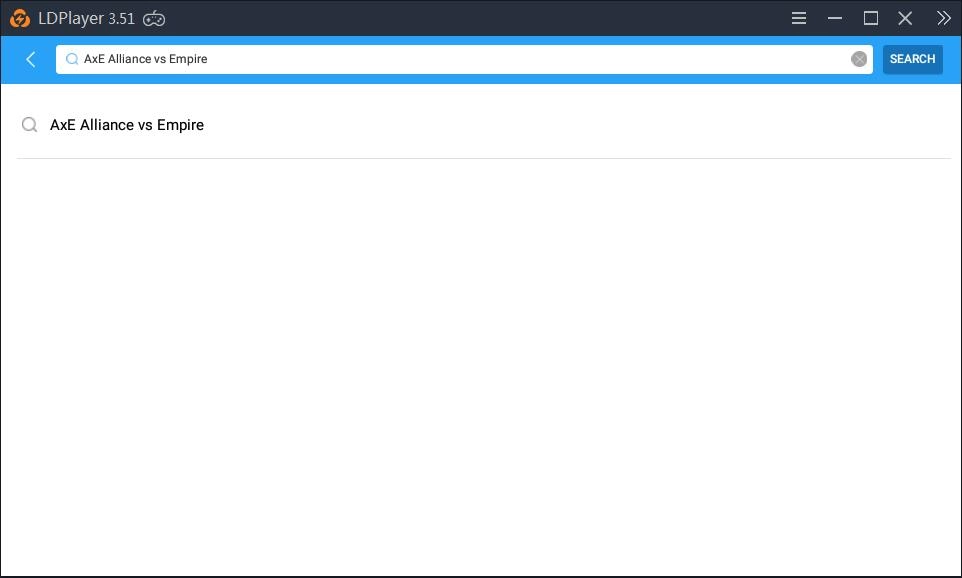The width and height of the screenshot is (962, 578).
Task: Select the AxE Alliance vs Empire suggestion
Action: click(127, 125)
